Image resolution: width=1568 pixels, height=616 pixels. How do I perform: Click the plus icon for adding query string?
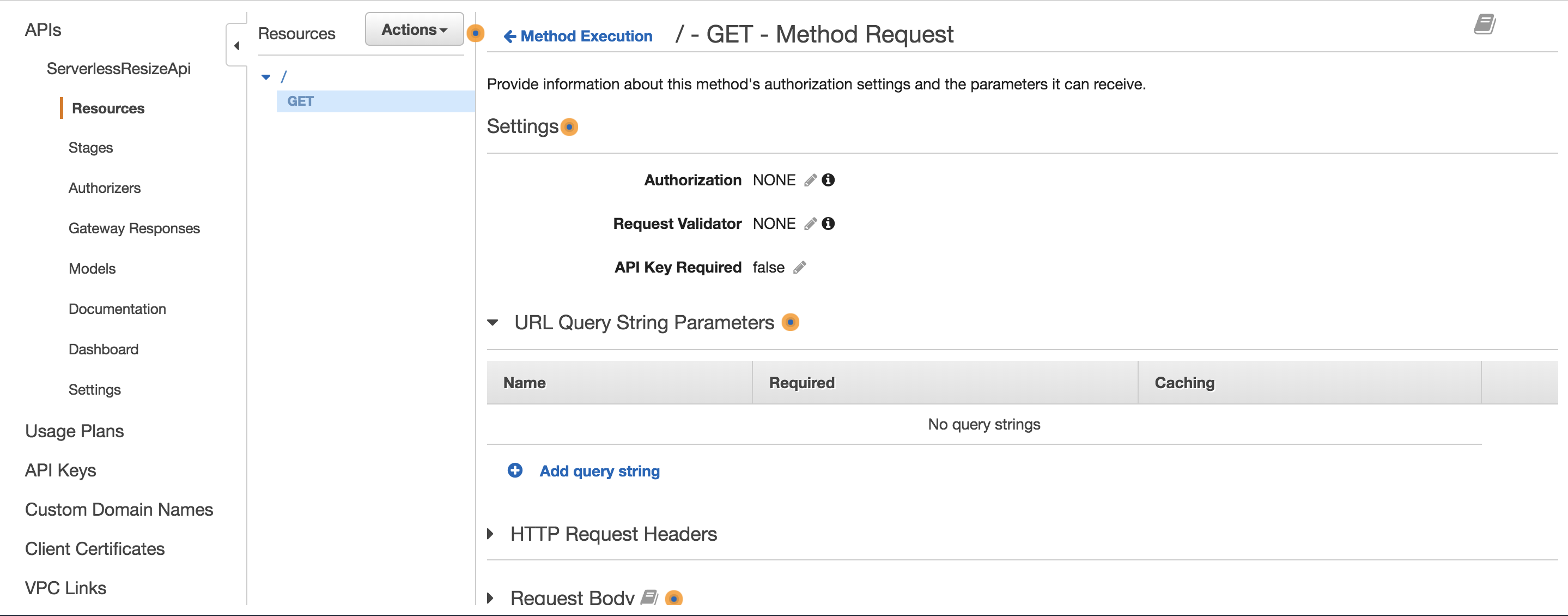click(515, 470)
